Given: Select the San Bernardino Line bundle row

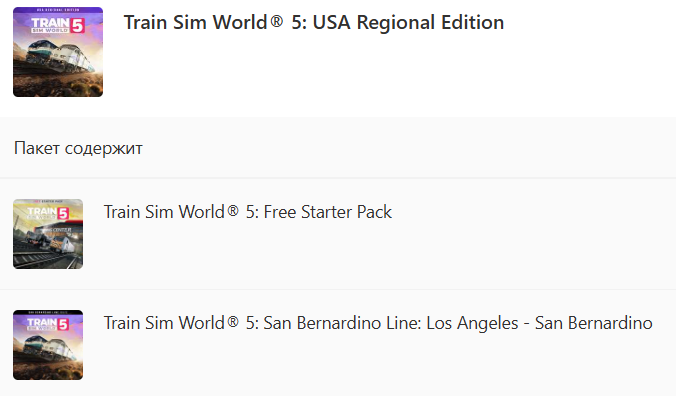Looking at the screenshot, I should [338, 343].
